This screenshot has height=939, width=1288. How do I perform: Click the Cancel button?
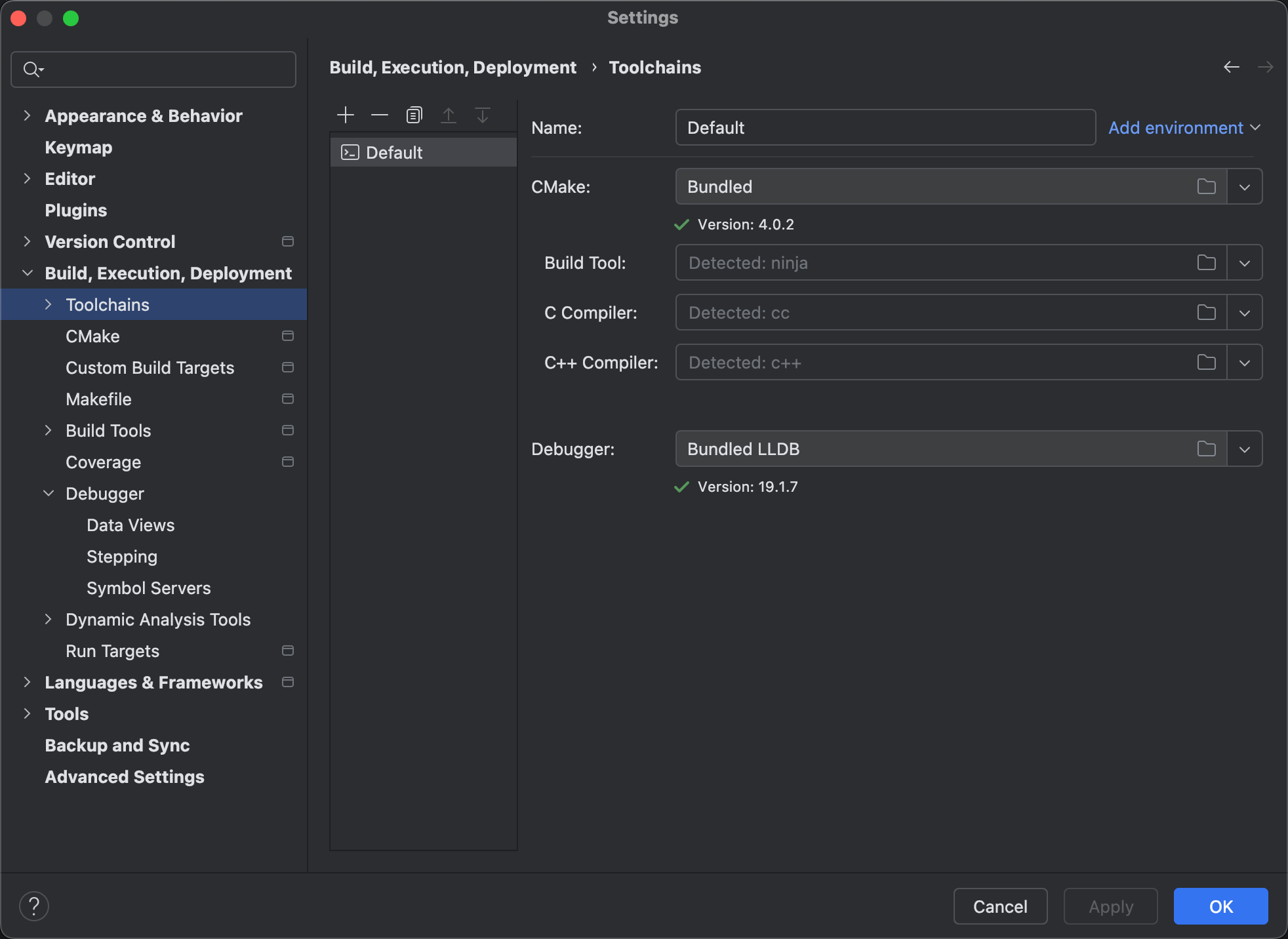[x=999, y=906]
